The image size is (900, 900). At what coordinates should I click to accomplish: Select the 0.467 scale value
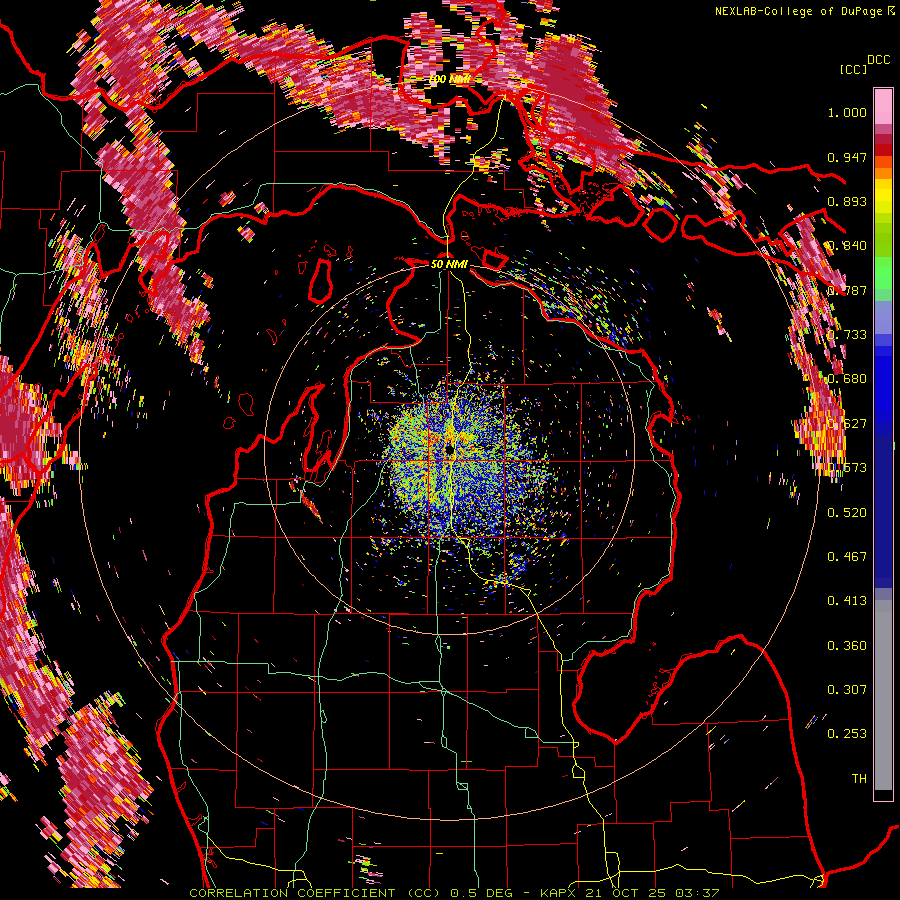847,557
